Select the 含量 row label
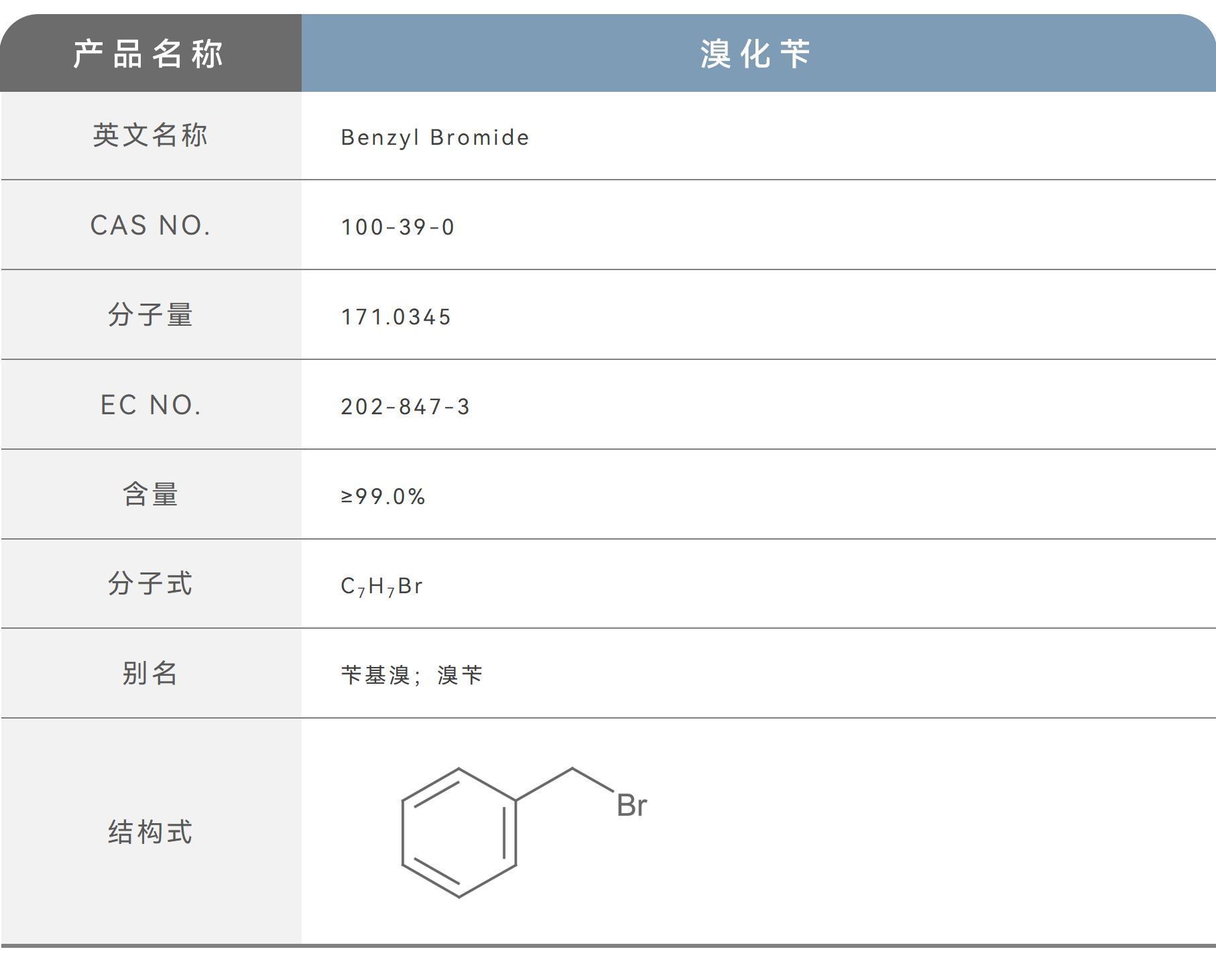 150,495
